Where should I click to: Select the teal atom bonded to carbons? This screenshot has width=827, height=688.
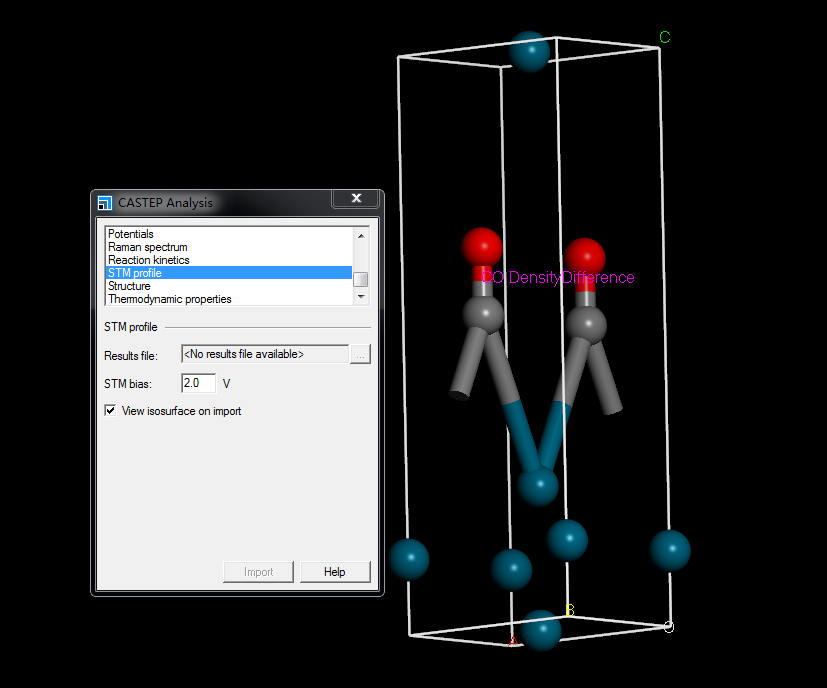point(538,485)
